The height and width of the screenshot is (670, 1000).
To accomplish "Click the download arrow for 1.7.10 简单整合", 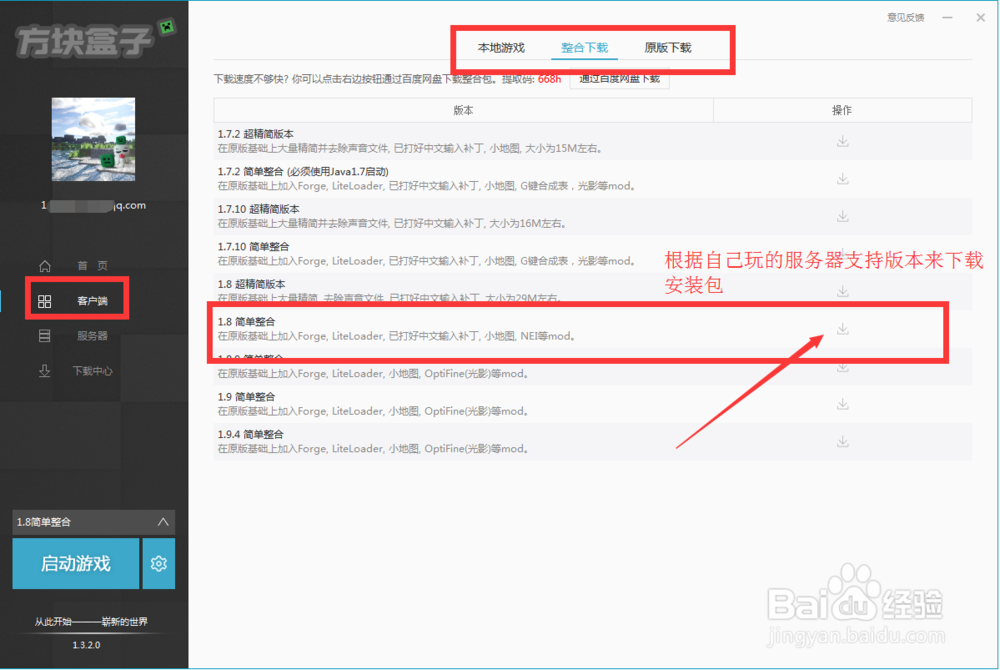I will pos(842,253).
